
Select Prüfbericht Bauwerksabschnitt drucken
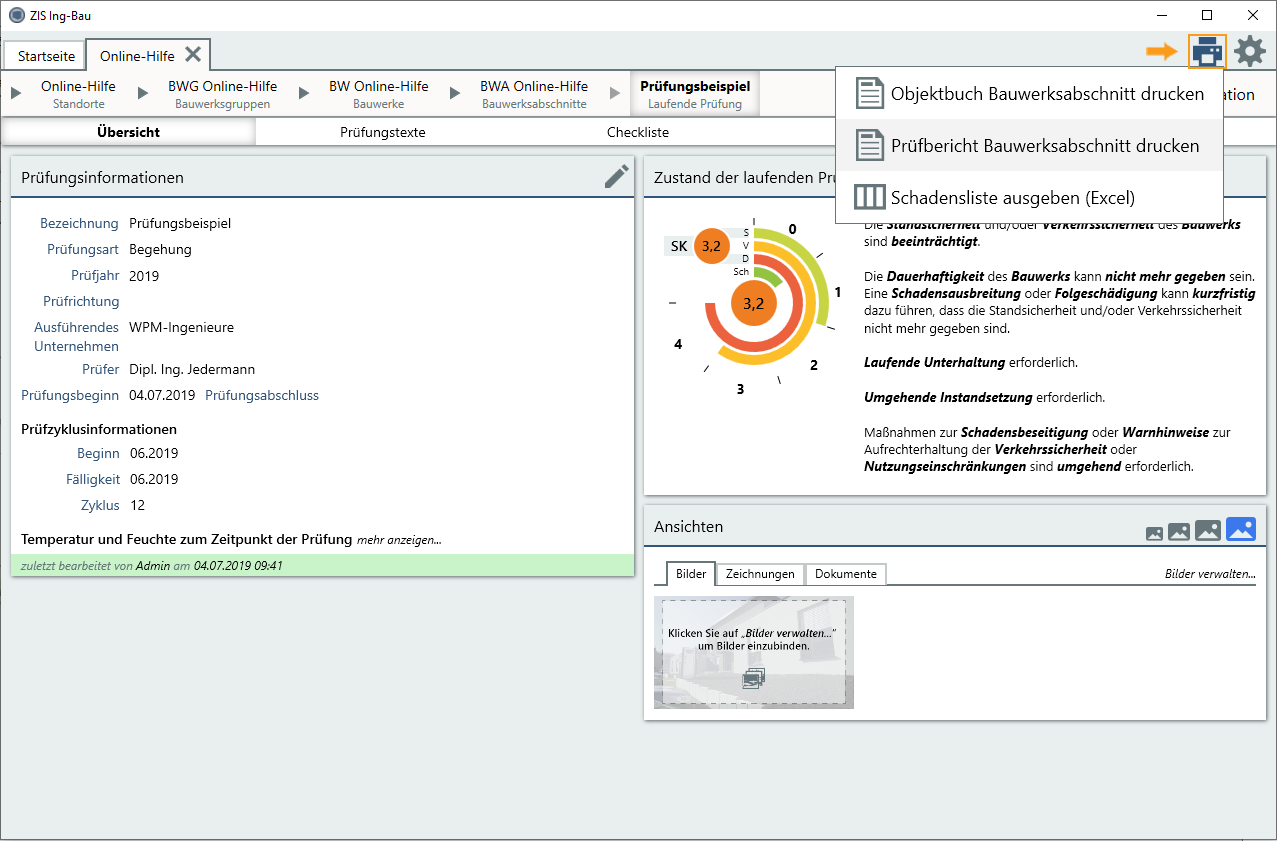tap(1044, 146)
